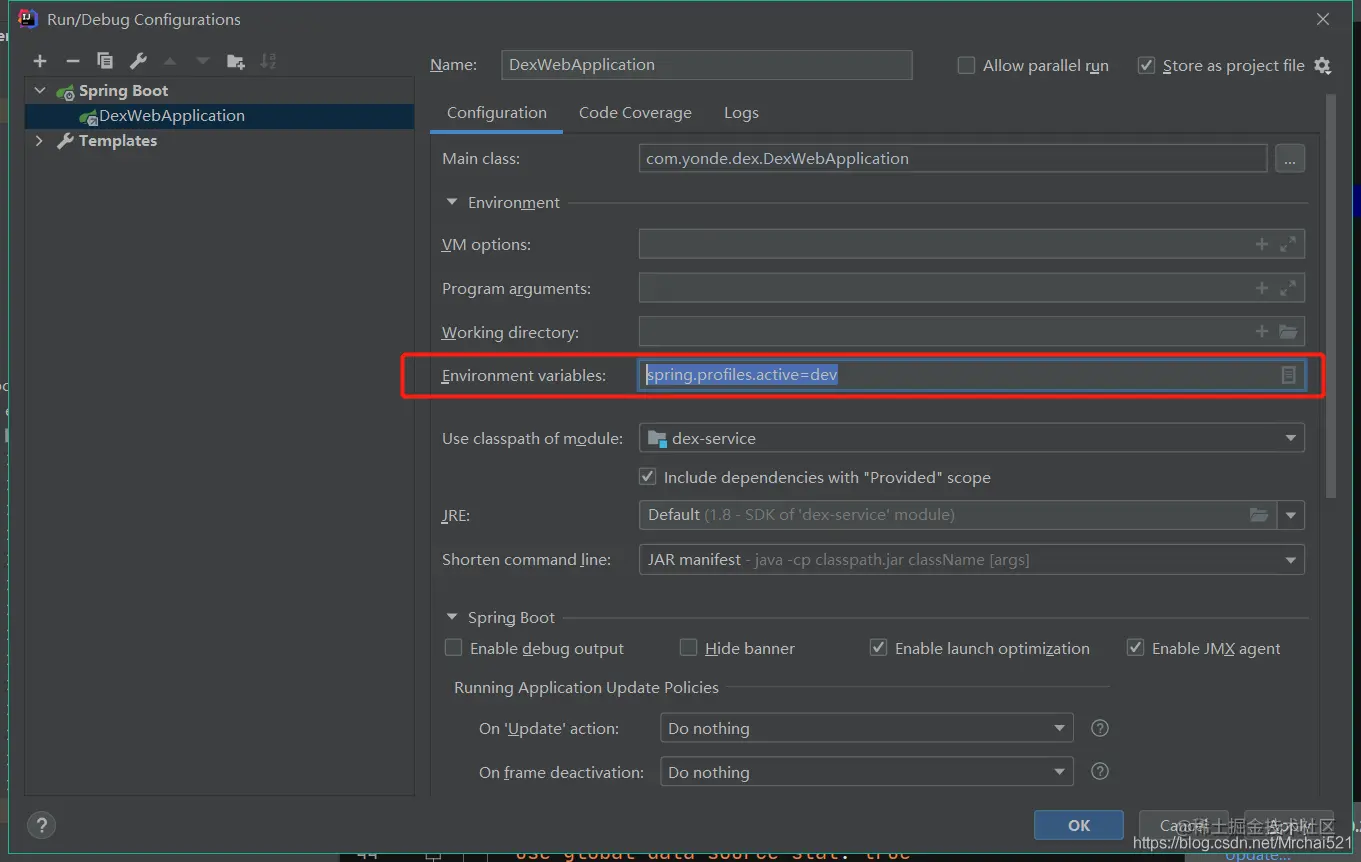1361x862 pixels.
Task: Open the Logs tab
Action: pyautogui.click(x=741, y=113)
